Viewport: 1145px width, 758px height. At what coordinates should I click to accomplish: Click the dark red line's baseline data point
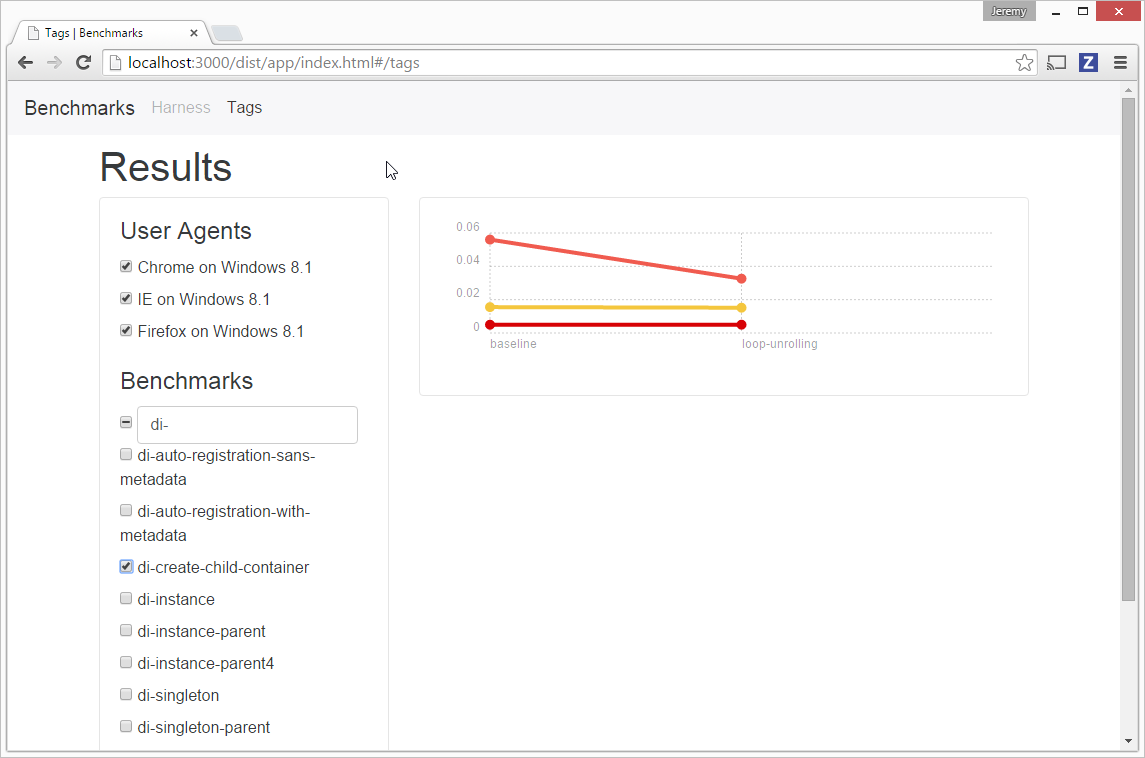point(490,325)
